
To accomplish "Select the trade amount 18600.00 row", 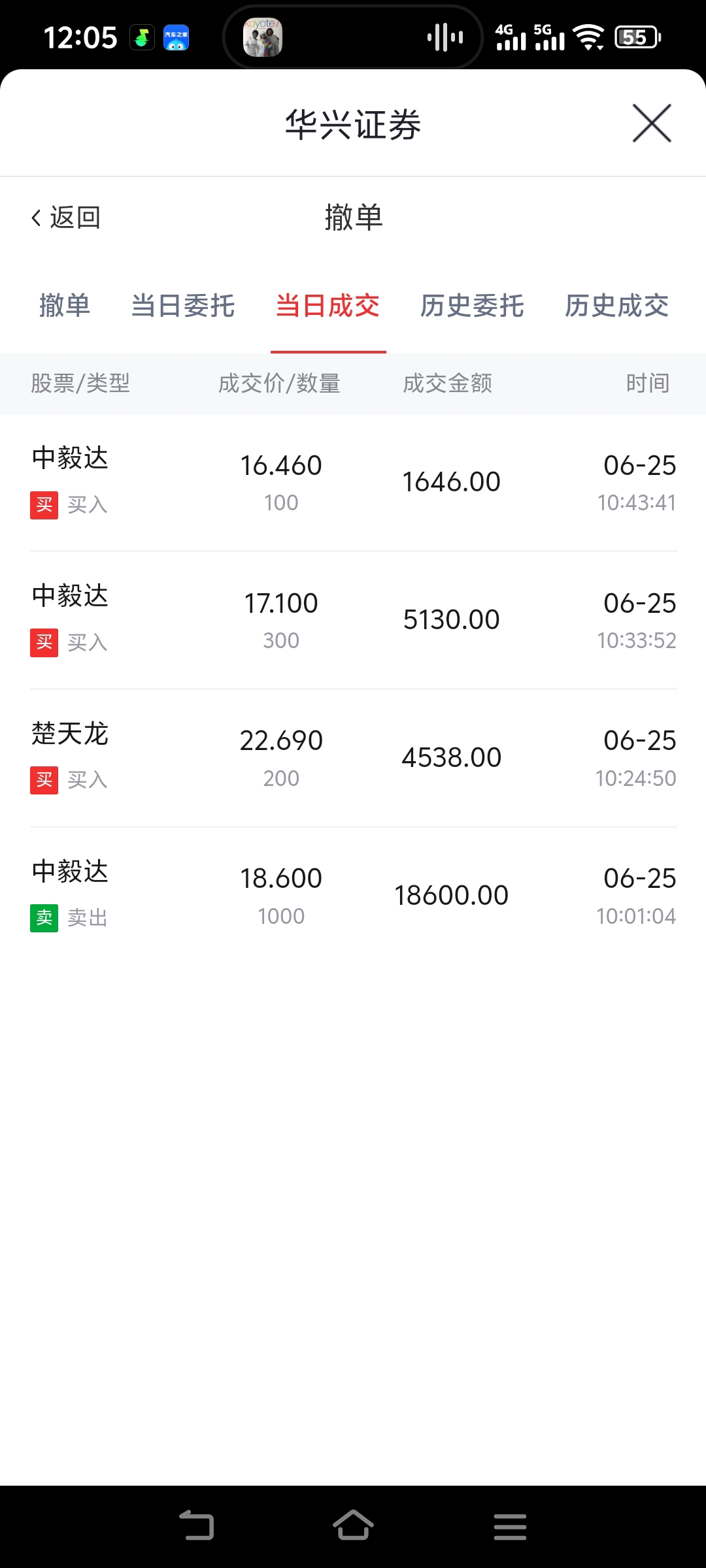I will click(x=353, y=896).
